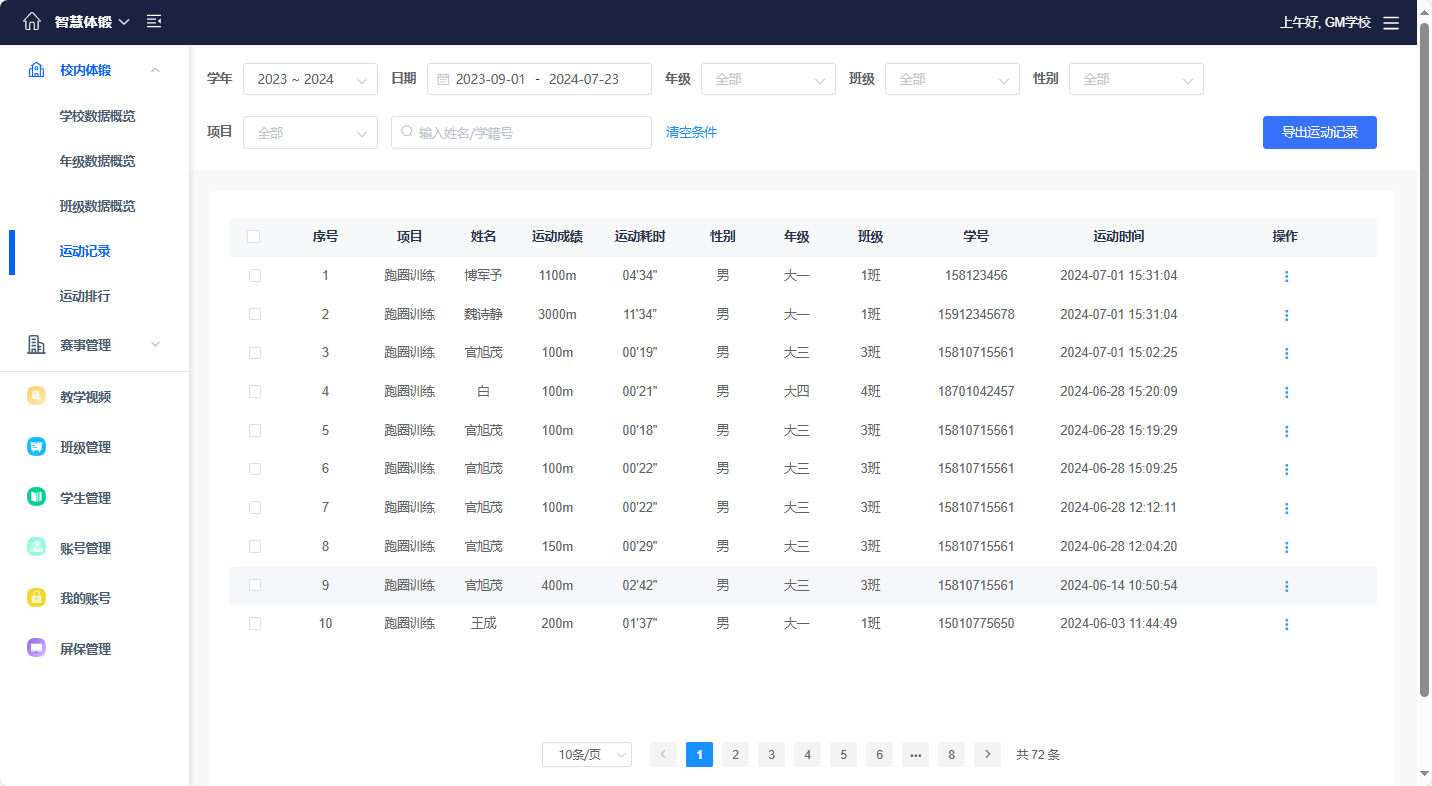Open actions menu for row 9 400m
Viewport: 1432px width, 786px height.
coord(1286,586)
